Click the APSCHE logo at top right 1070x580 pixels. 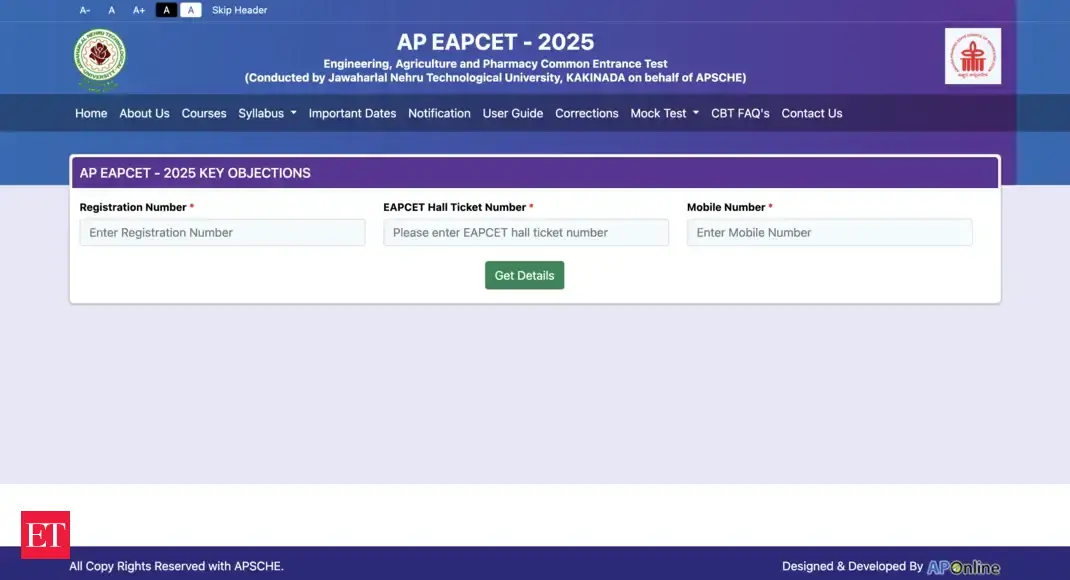click(972, 56)
